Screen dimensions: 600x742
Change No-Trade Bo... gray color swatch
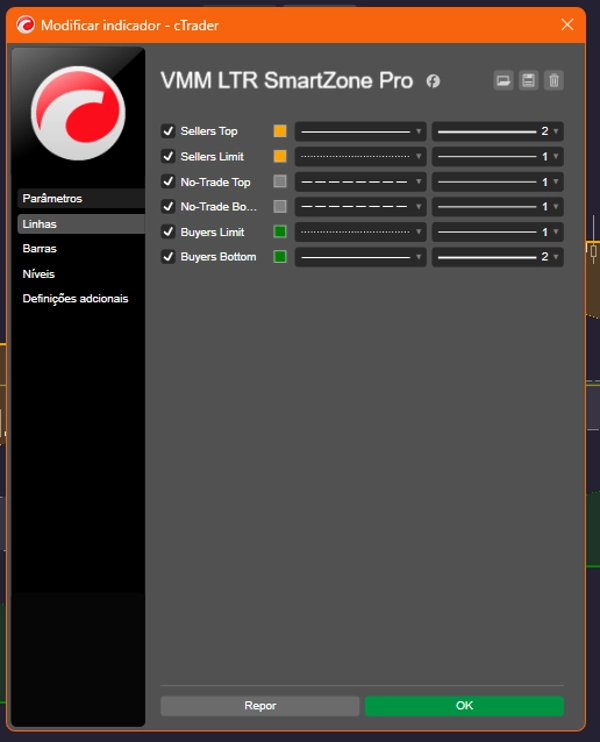click(280, 206)
